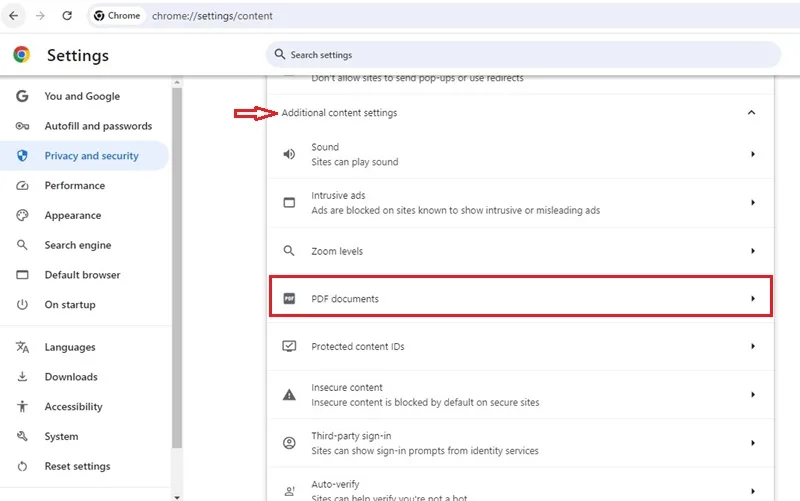The width and height of the screenshot is (800, 501).
Task: Open the Sound site setting
Action: pos(520,154)
